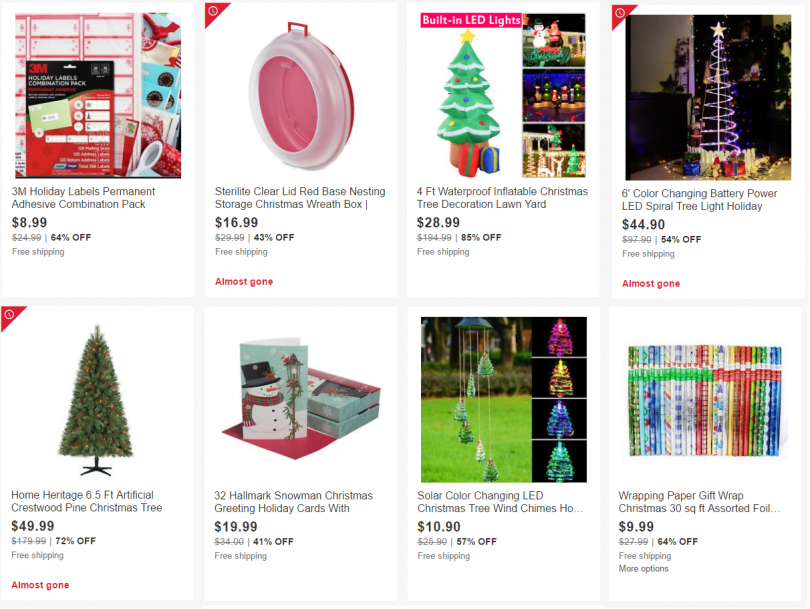This screenshot has width=810, height=609.
Task: Open 3M Holiday Labels product image
Action: click(x=98, y=96)
